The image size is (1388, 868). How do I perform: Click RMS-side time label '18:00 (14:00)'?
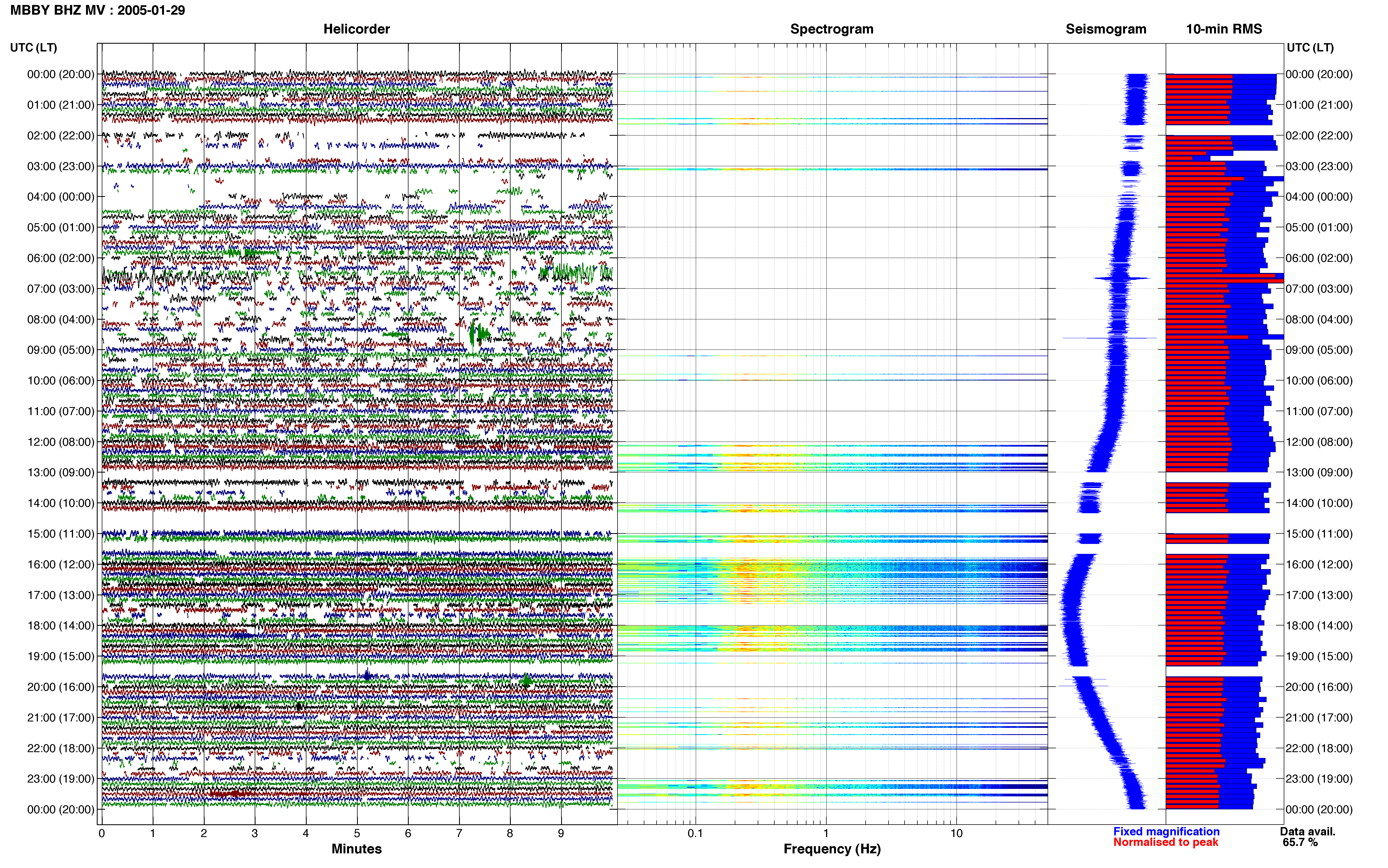coord(1319,626)
